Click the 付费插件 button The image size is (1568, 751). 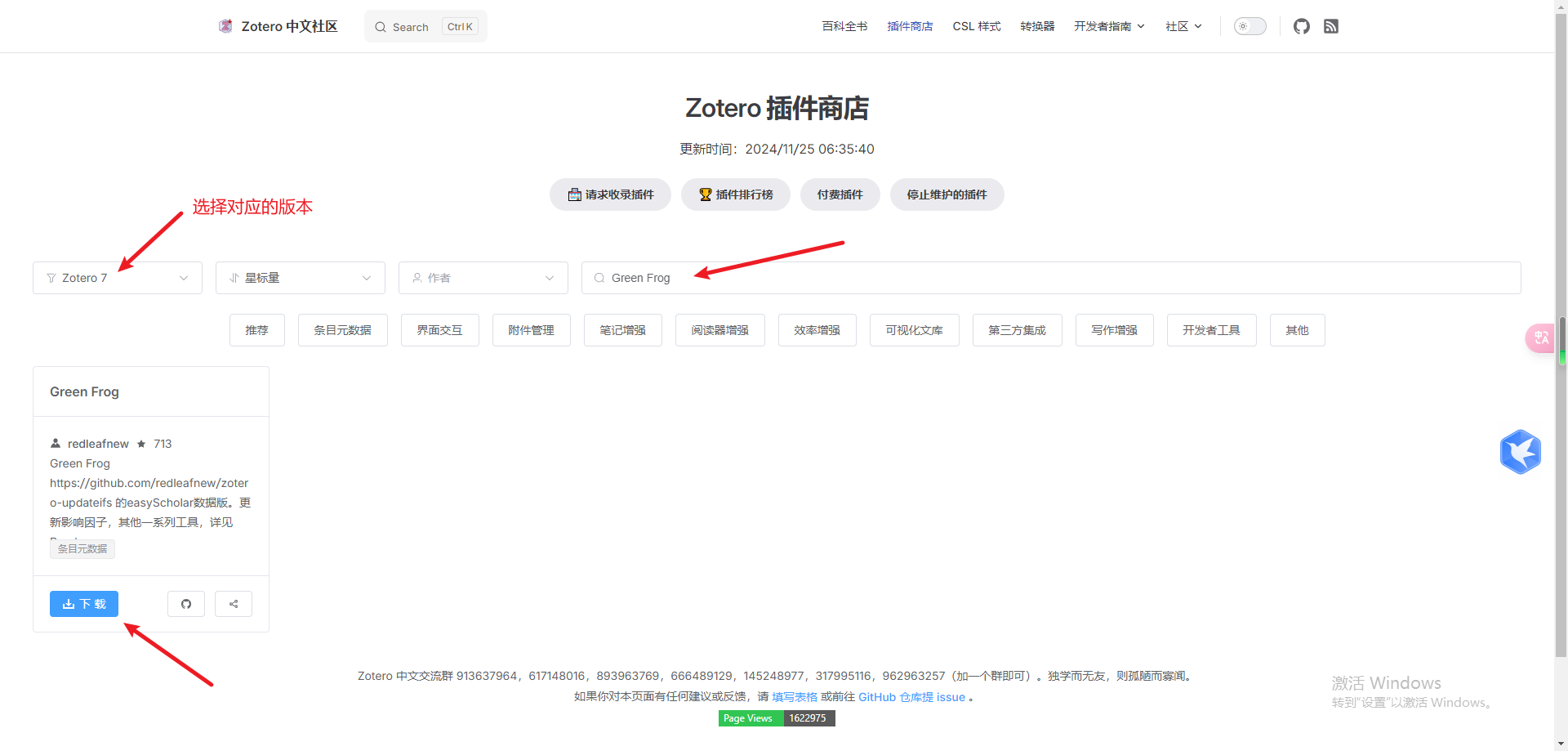[x=840, y=194]
